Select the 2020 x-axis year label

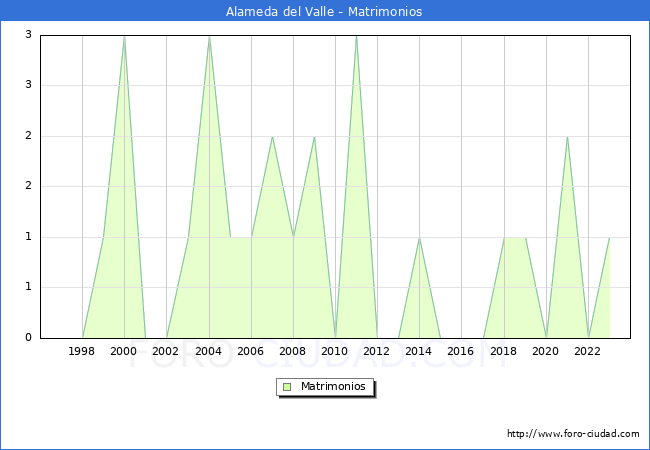546,351
